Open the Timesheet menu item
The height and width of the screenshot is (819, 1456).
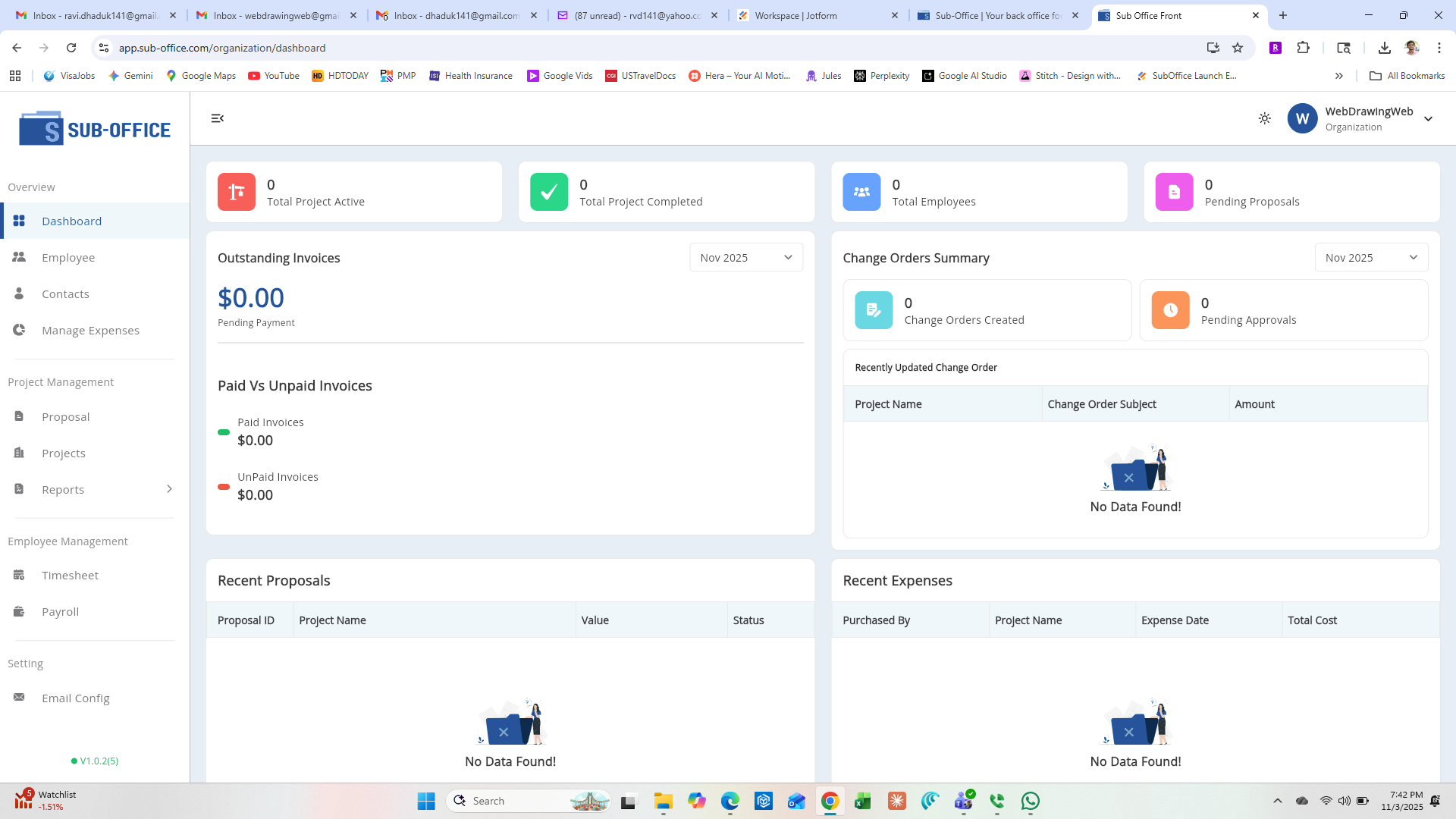(70, 576)
